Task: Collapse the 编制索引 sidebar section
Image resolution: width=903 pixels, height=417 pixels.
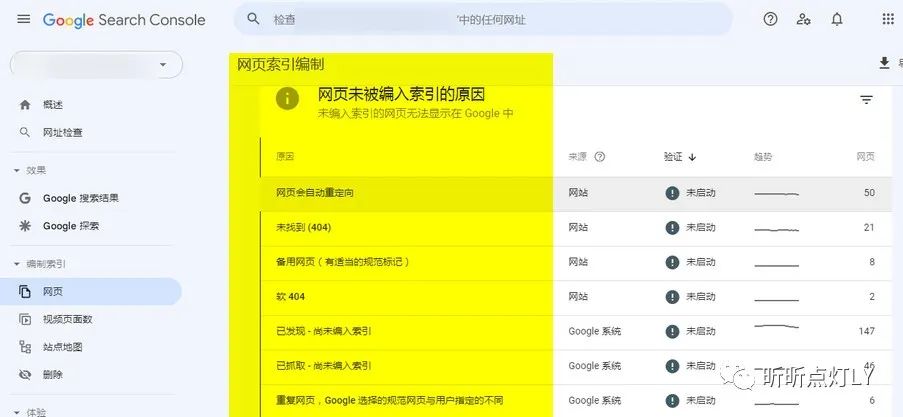Action: [17, 264]
